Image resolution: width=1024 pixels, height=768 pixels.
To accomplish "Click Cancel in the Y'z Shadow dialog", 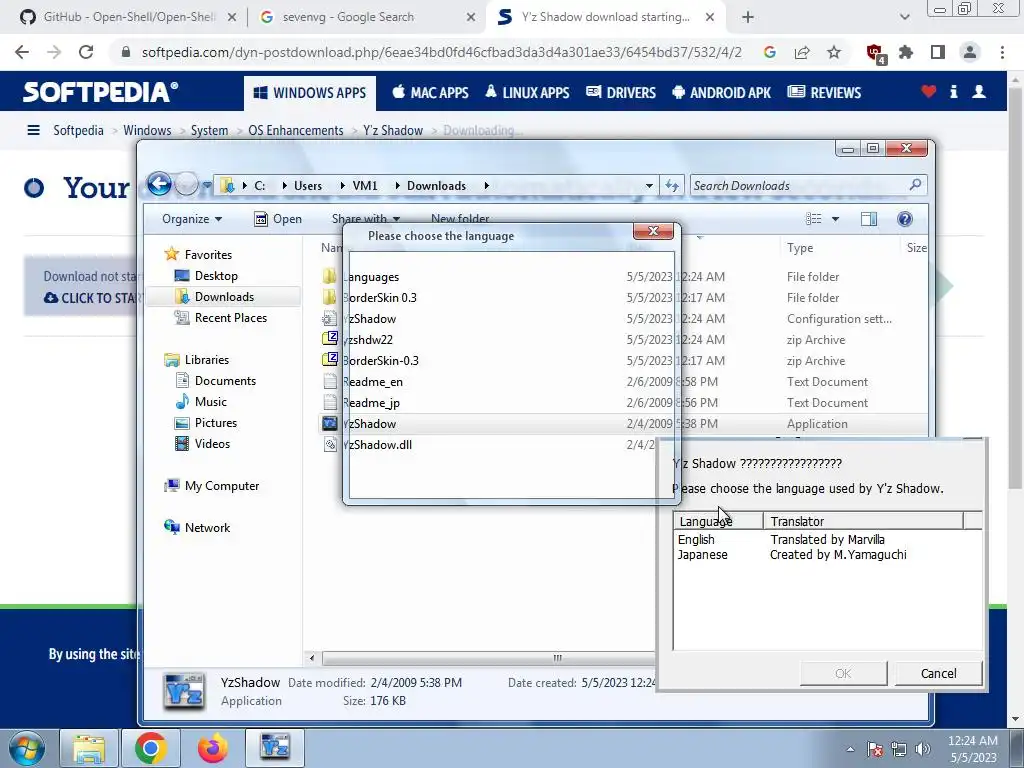I will coord(938,673).
